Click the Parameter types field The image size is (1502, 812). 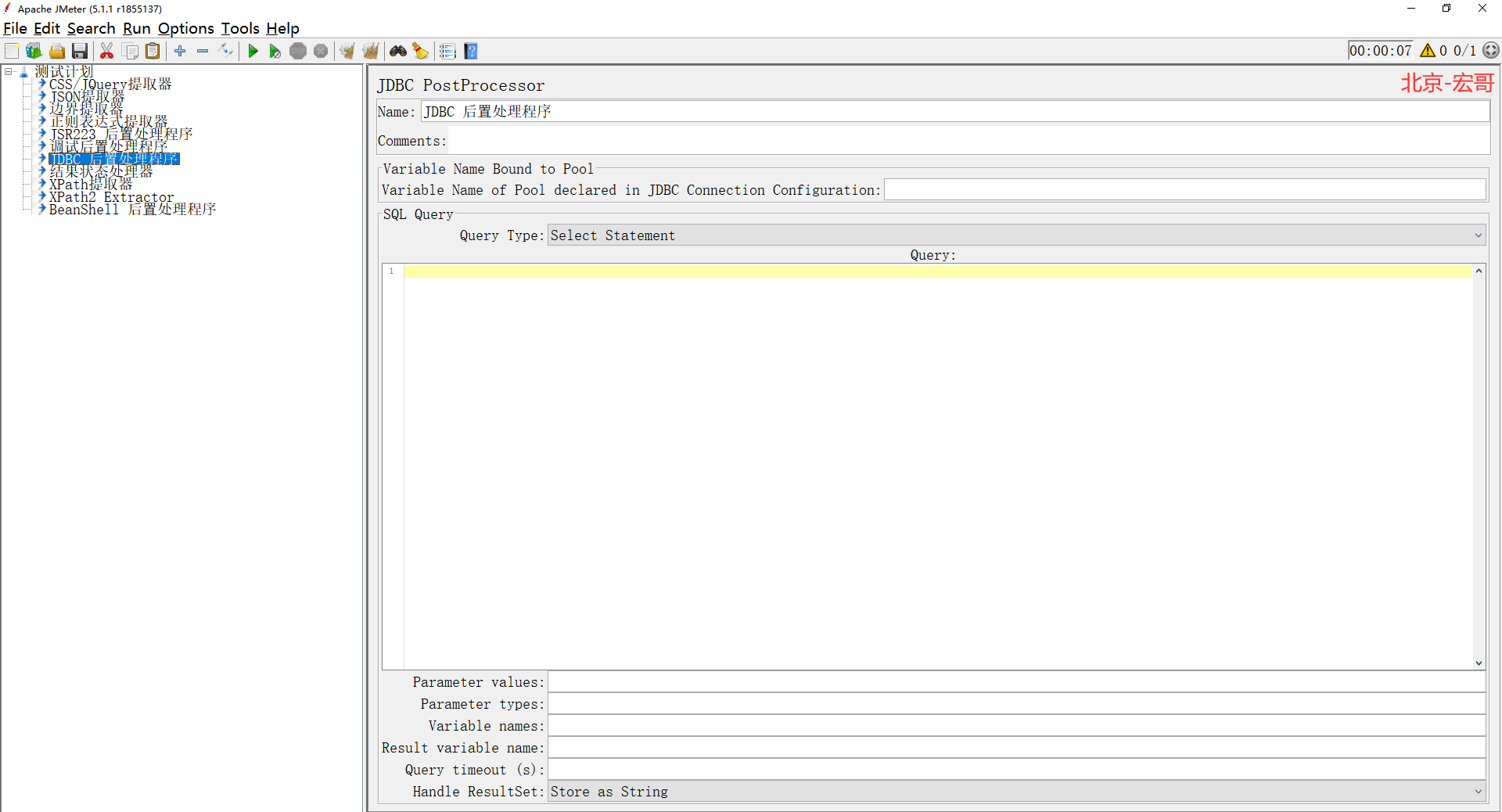coord(1016,704)
